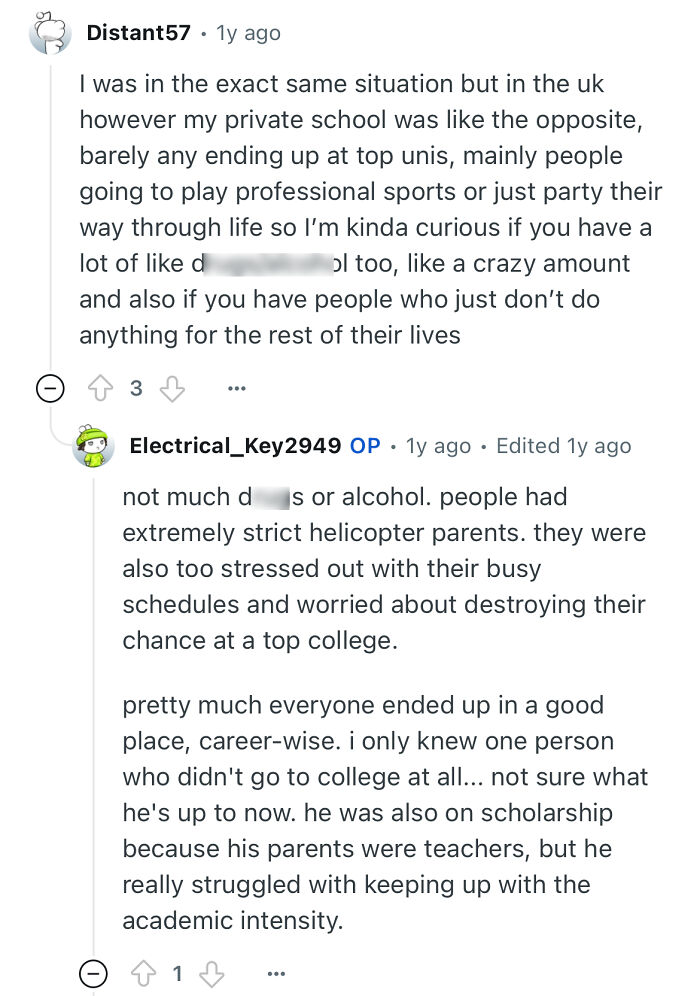Open more options for the OP's reply
Screen dimensions: 700x996
pos(276,973)
